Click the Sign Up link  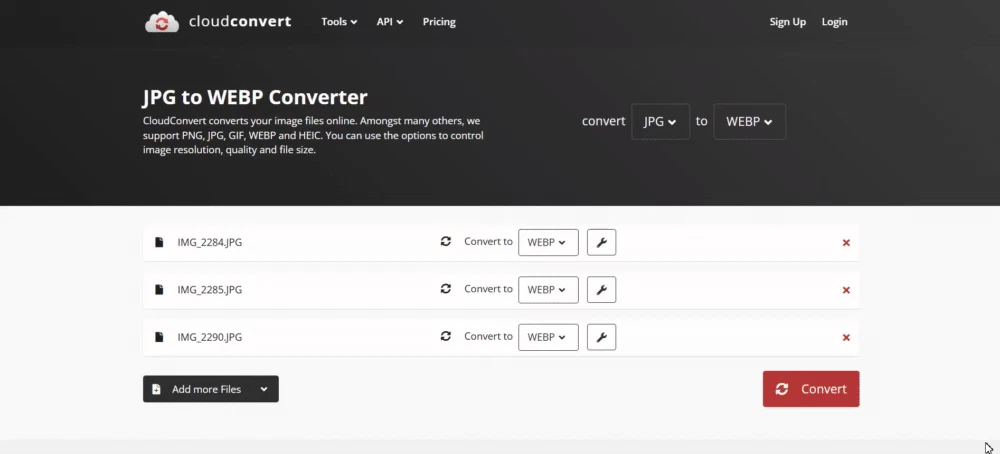pyautogui.click(x=788, y=22)
